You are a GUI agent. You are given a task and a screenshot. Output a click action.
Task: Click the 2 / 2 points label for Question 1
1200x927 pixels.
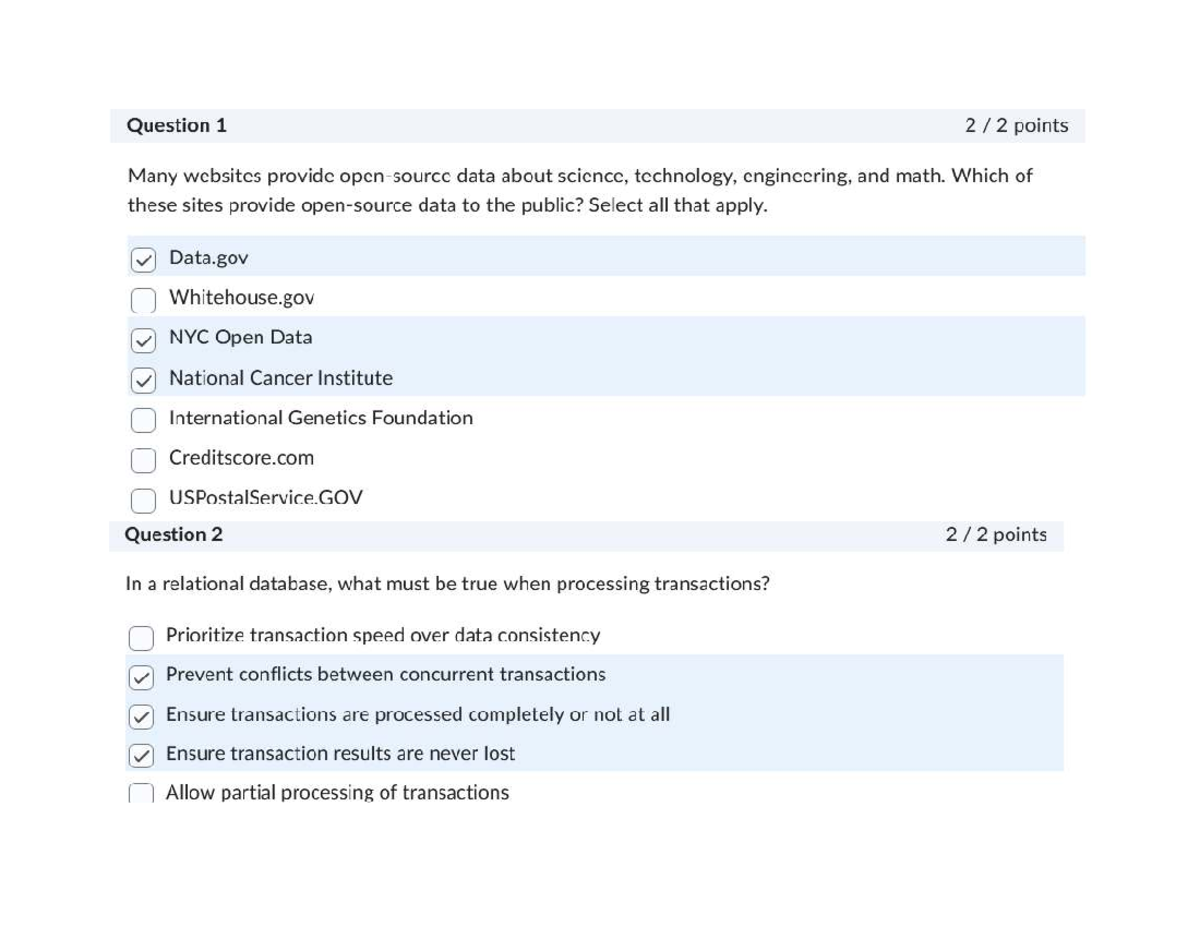pos(1017,125)
